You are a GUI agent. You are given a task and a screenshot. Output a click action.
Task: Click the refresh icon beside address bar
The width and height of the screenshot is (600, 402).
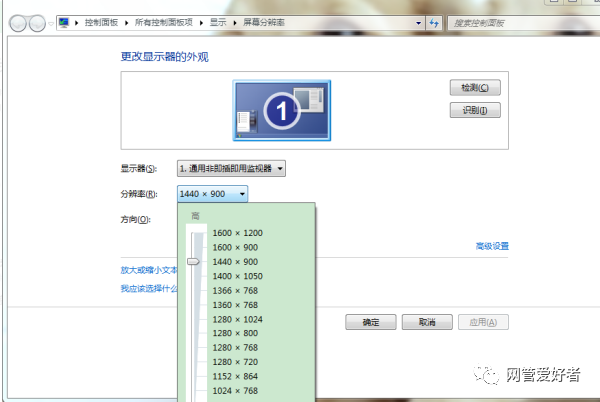pos(434,23)
